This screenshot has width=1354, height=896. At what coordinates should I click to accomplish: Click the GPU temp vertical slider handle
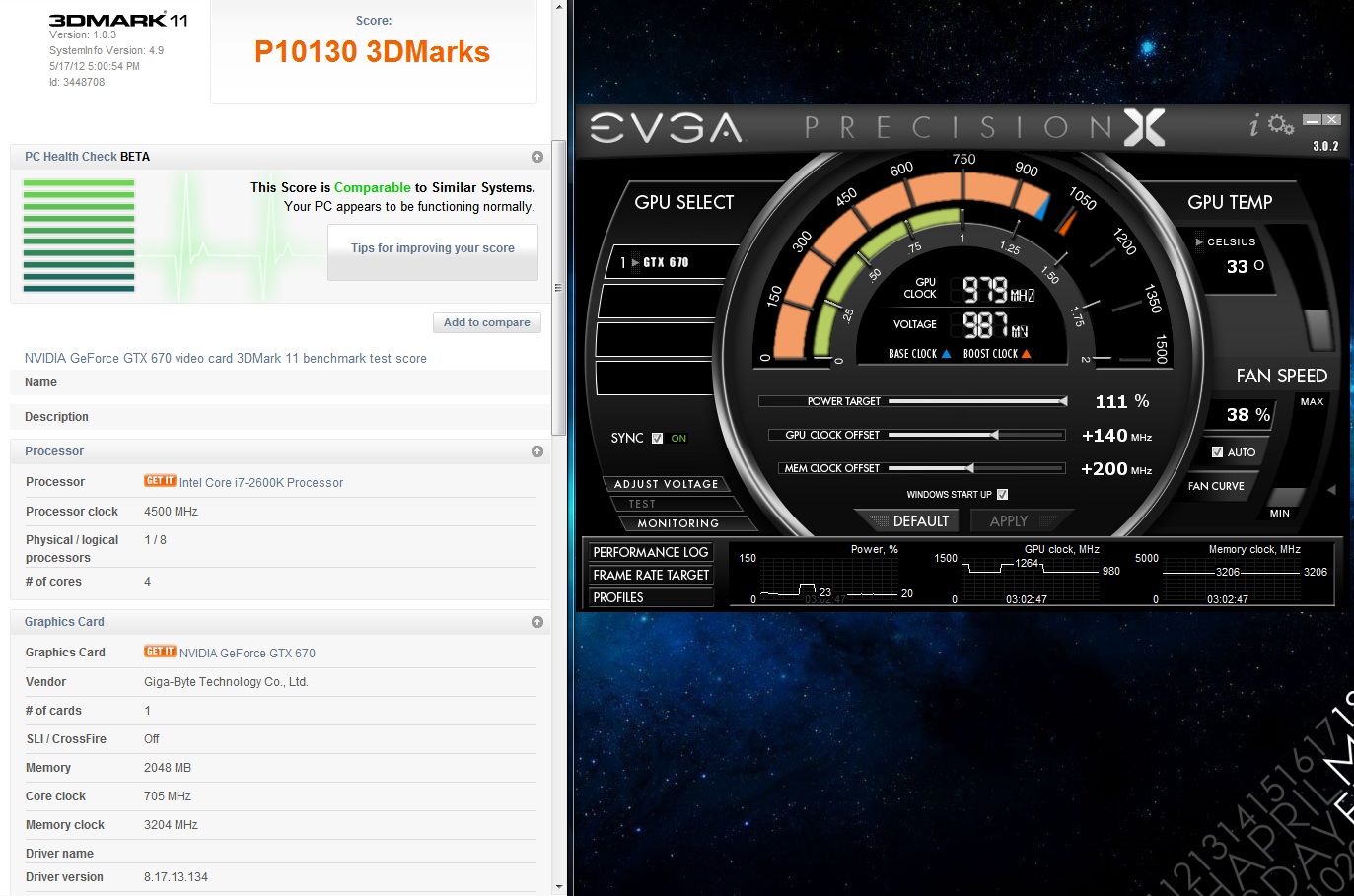[x=1318, y=330]
